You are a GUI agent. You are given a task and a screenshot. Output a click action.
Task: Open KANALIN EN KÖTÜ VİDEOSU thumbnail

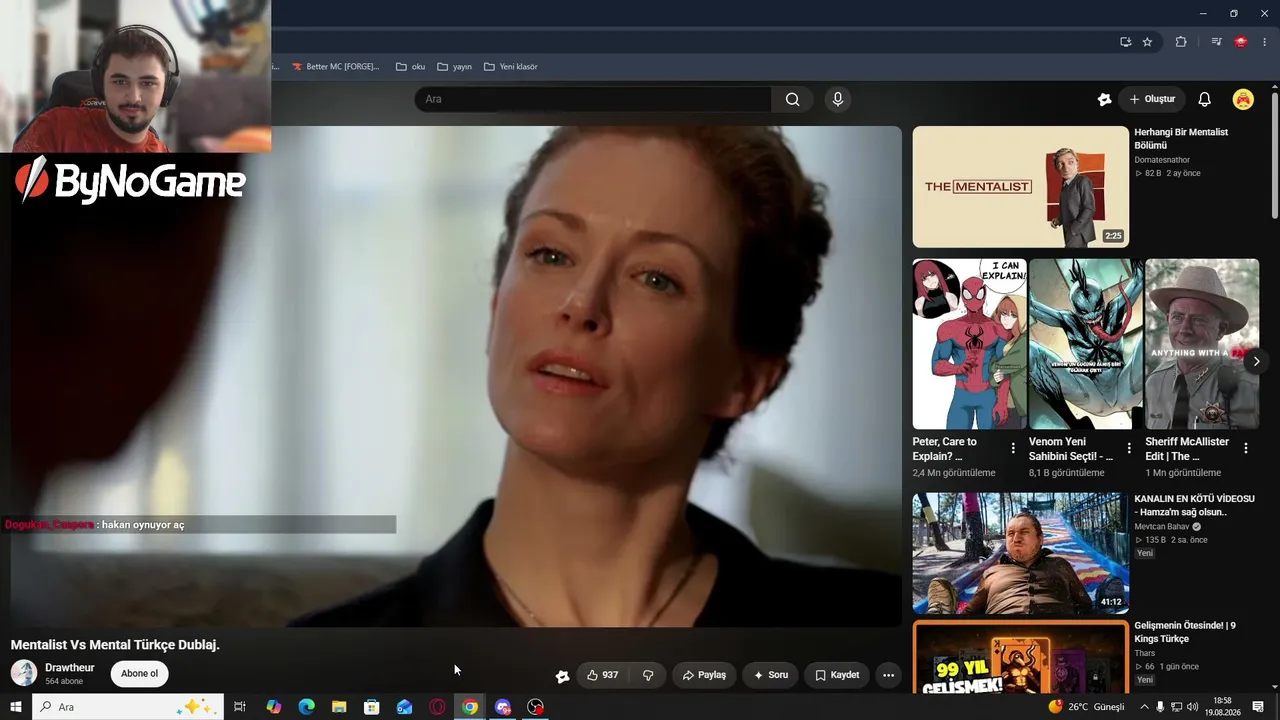pyautogui.click(x=1021, y=553)
